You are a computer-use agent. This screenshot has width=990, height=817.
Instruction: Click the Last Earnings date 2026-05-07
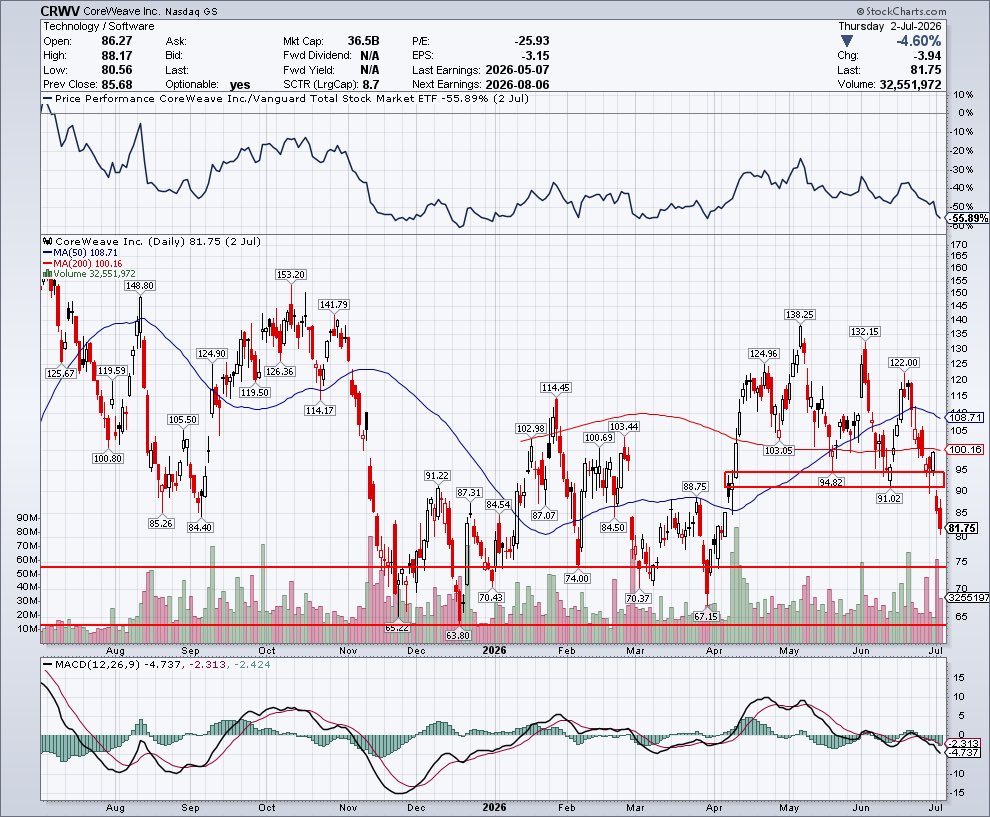tap(517, 70)
